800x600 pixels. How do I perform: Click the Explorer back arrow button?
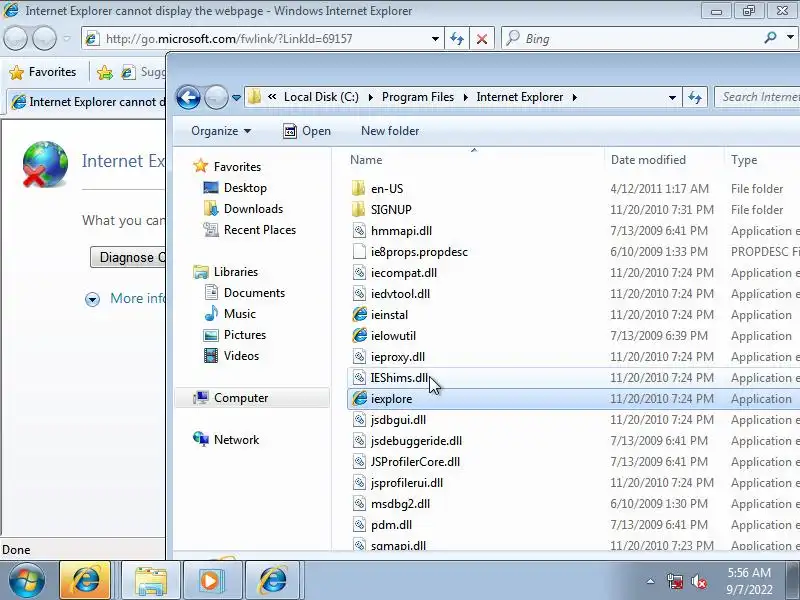pyautogui.click(x=188, y=97)
